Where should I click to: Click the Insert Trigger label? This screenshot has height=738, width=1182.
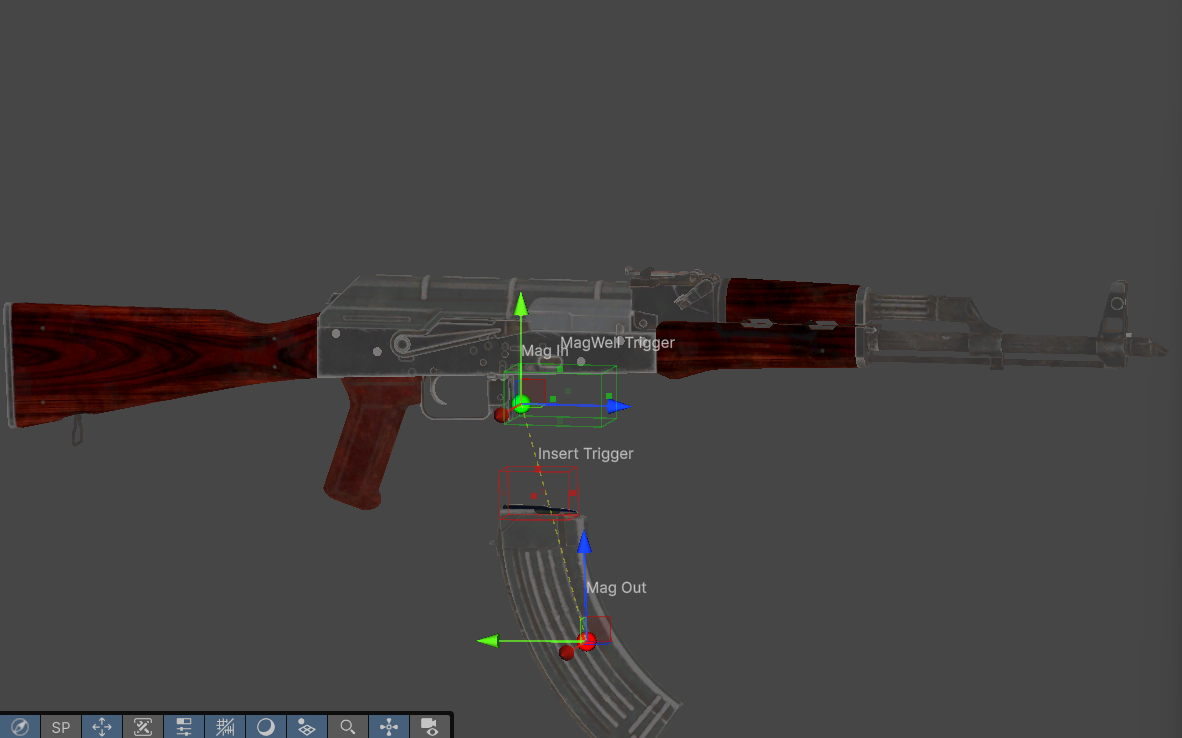584,453
